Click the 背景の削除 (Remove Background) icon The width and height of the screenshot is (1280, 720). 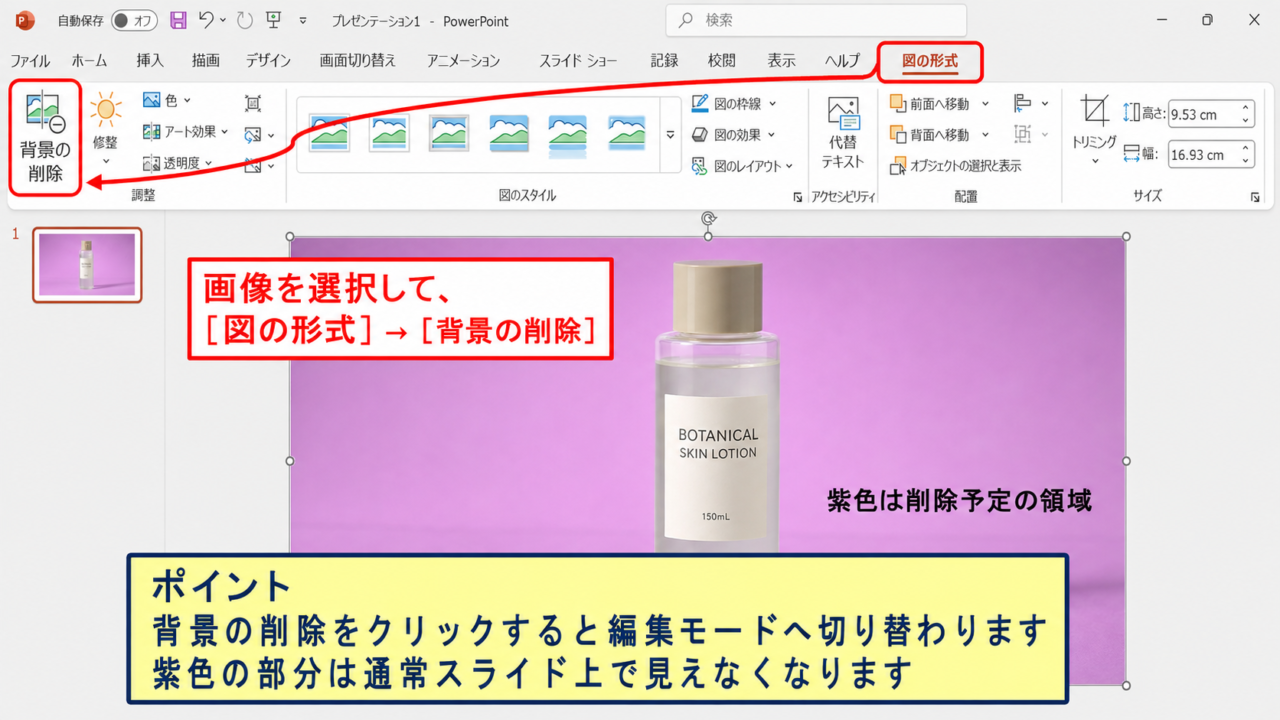coord(45,114)
